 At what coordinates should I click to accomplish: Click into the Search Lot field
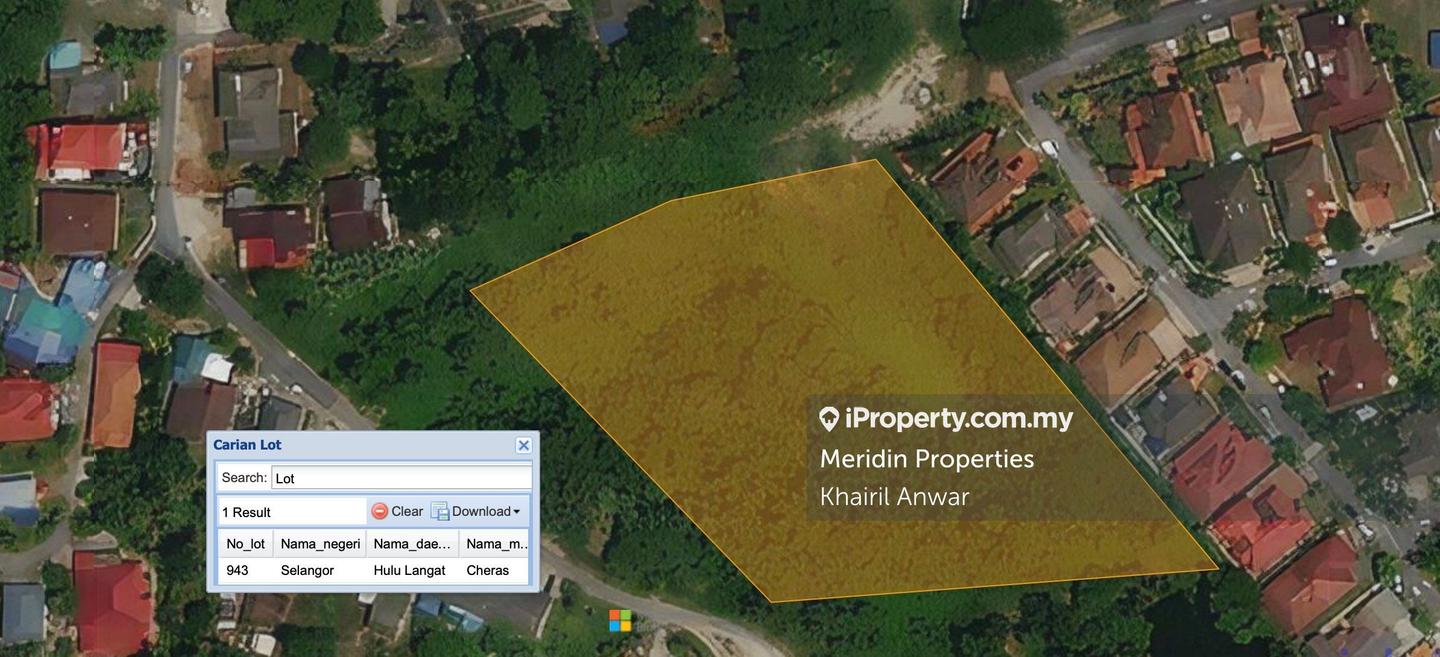[x=402, y=478]
